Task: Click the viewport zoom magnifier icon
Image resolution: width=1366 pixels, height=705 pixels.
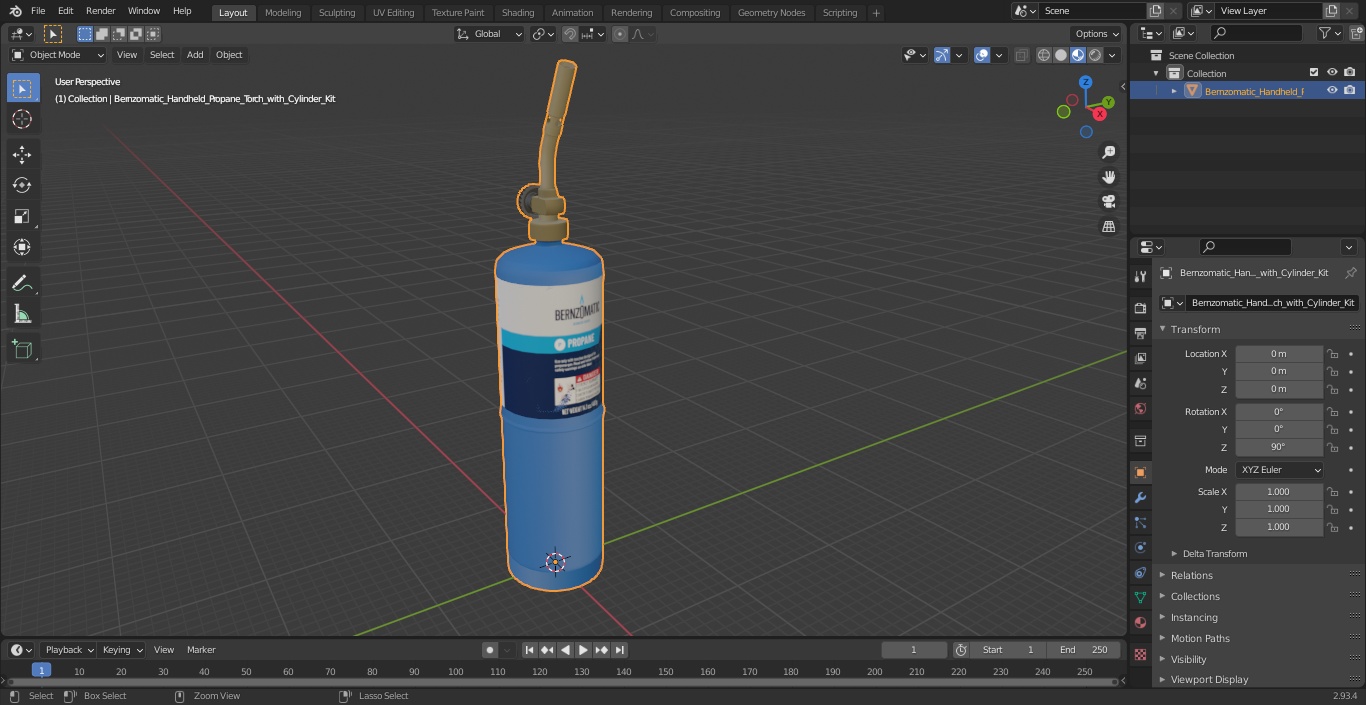Action: 1108,152
